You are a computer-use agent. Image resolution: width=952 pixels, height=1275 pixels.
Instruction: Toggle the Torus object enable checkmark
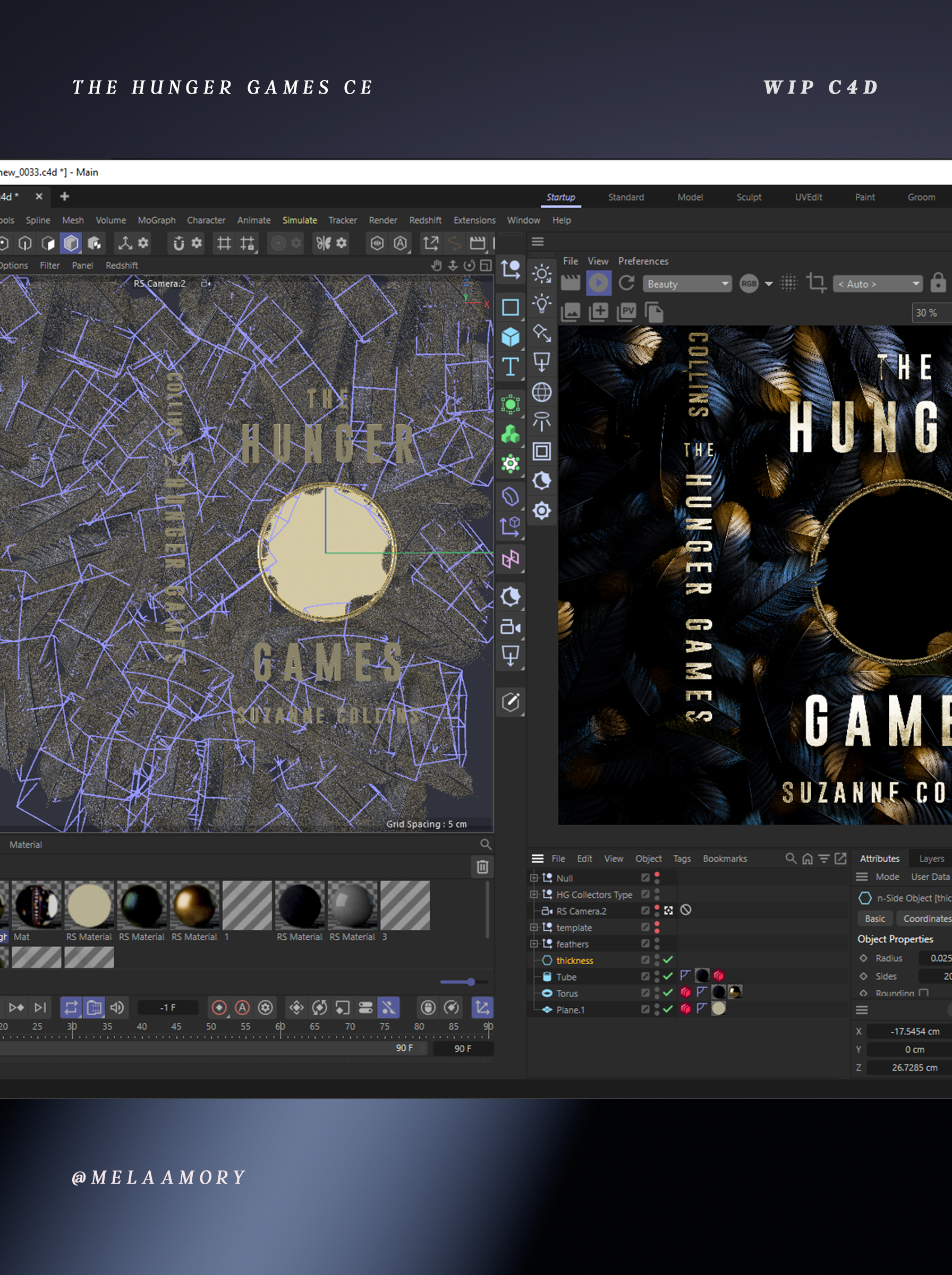coord(668,992)
